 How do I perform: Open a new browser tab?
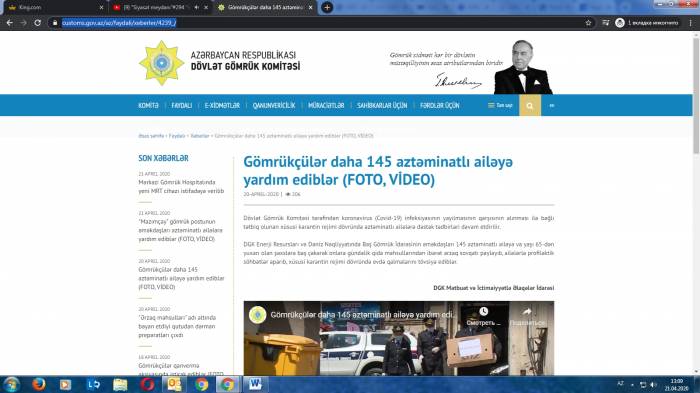click(x=327, y=7)
